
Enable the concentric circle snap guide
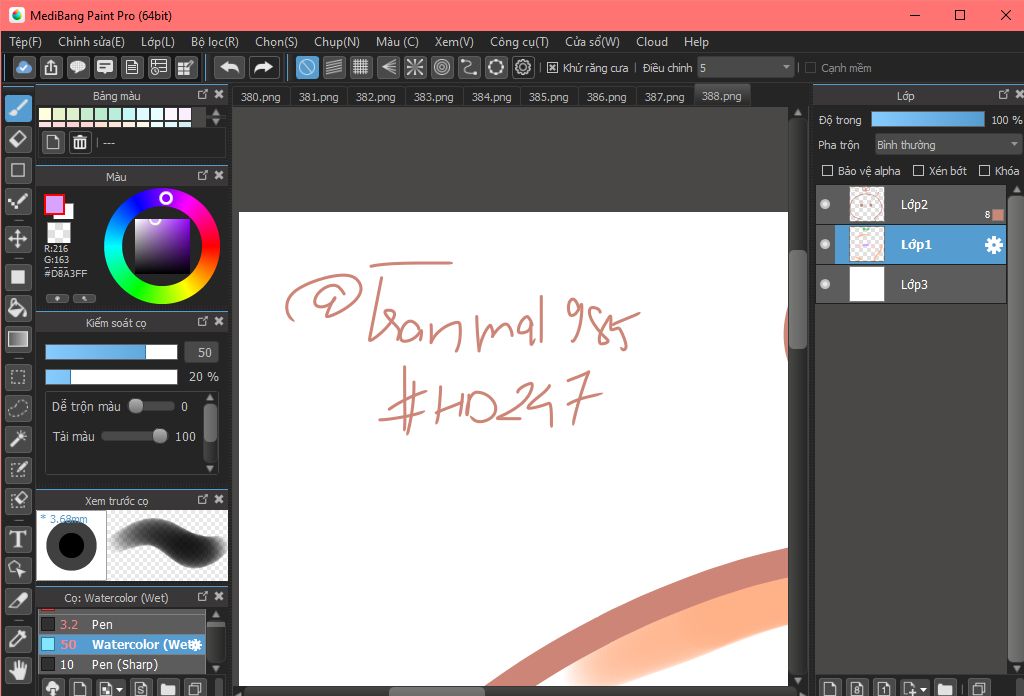point(442,67)
